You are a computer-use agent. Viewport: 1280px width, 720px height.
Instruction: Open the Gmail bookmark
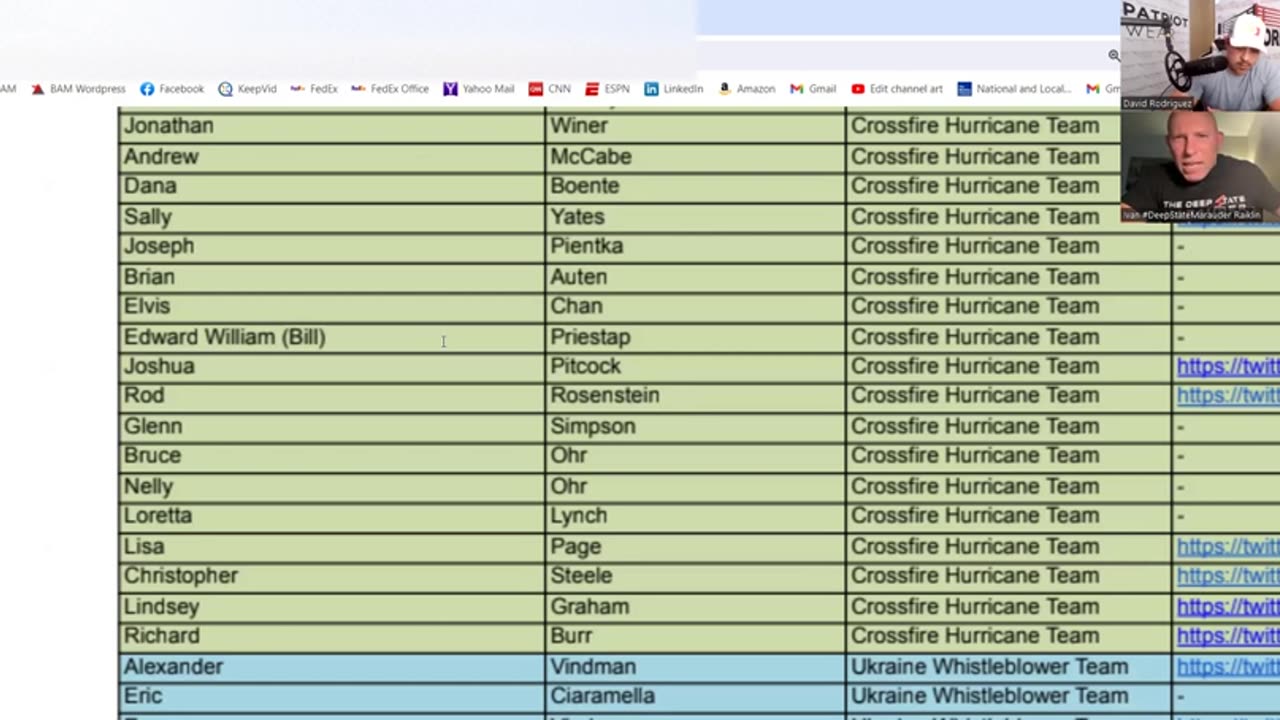coord(813,89)
